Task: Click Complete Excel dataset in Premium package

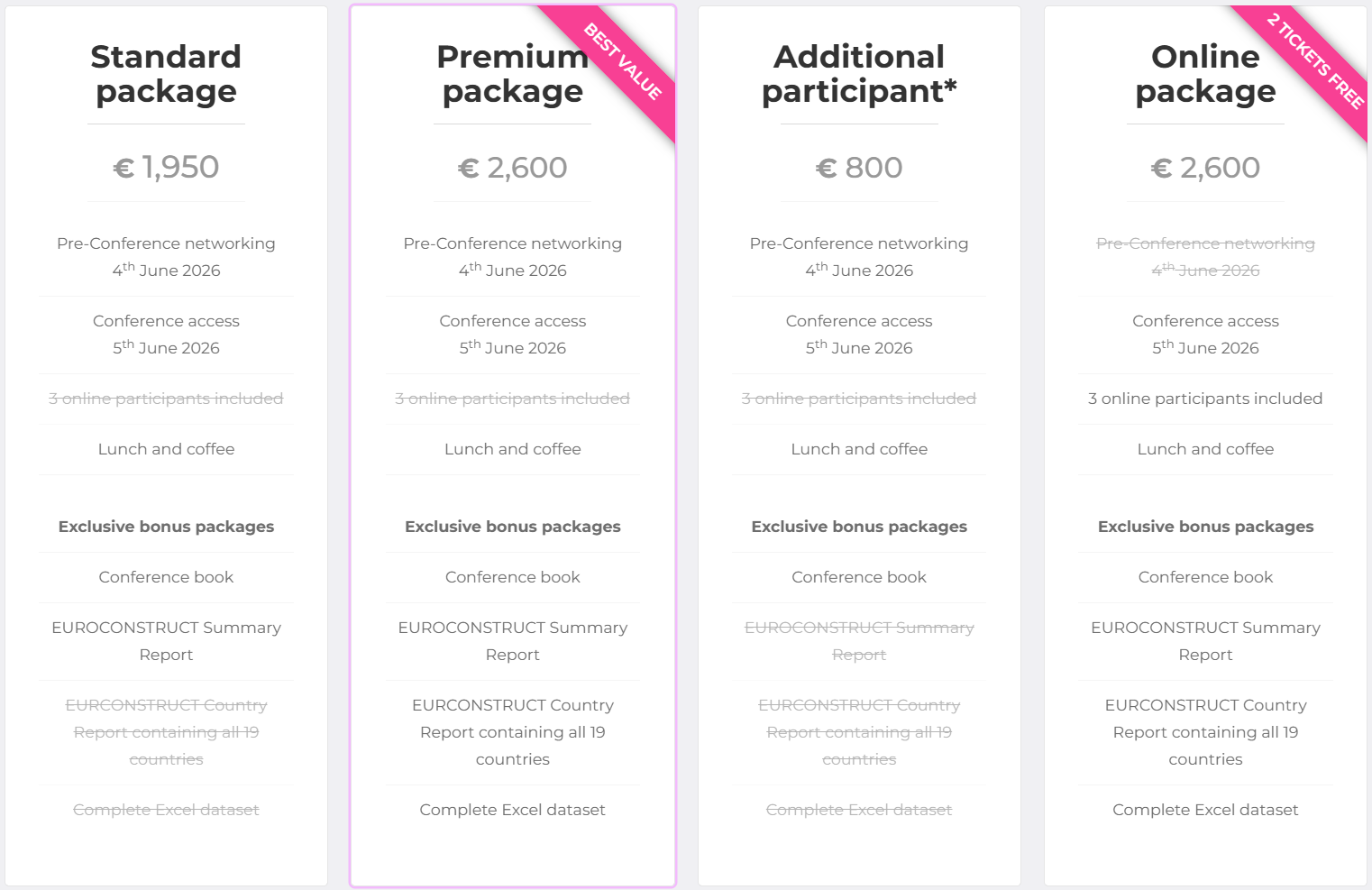Action: coord(512,810)
